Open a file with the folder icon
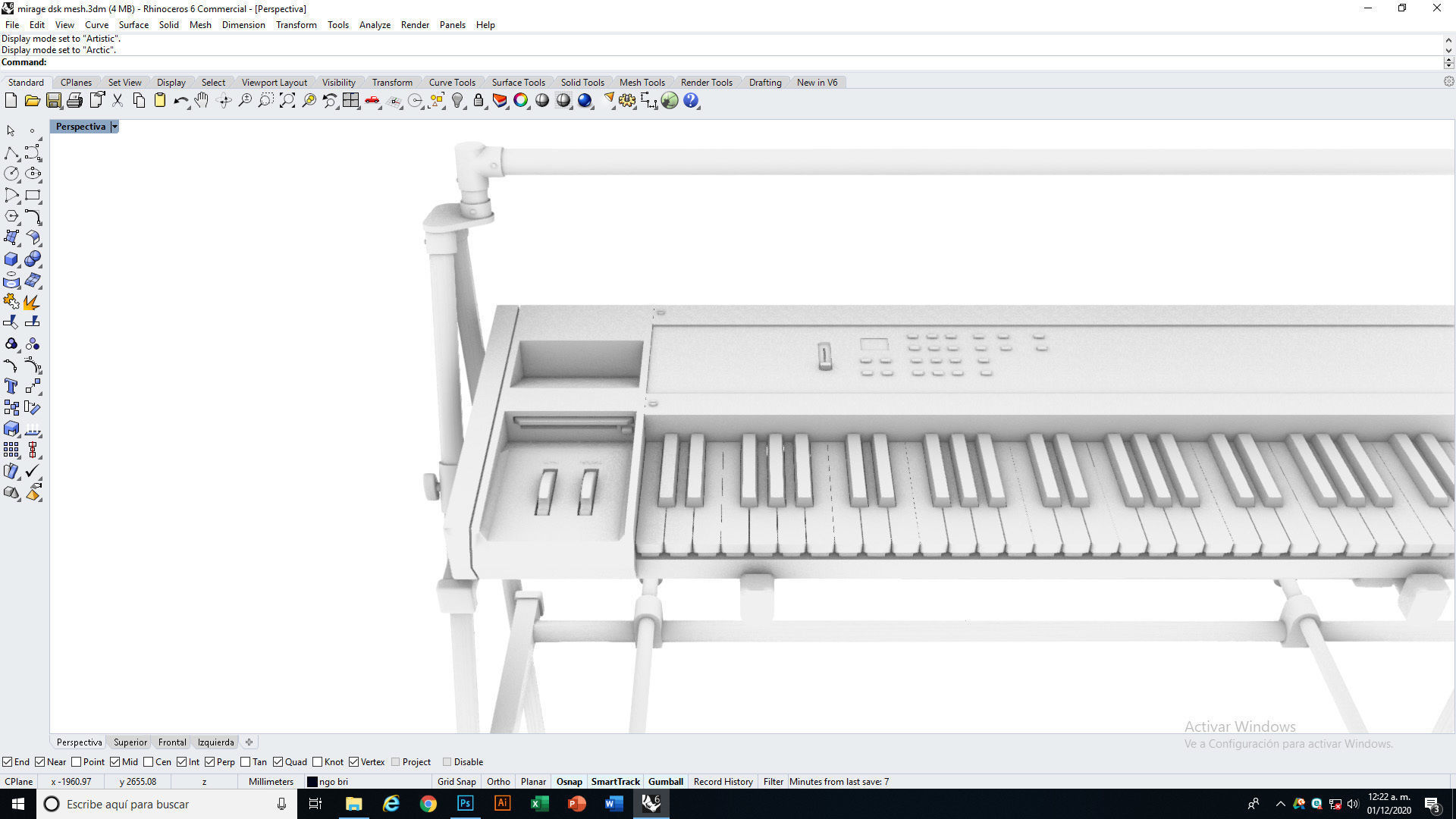1456x819 pixels. click(x=32, y=101)
